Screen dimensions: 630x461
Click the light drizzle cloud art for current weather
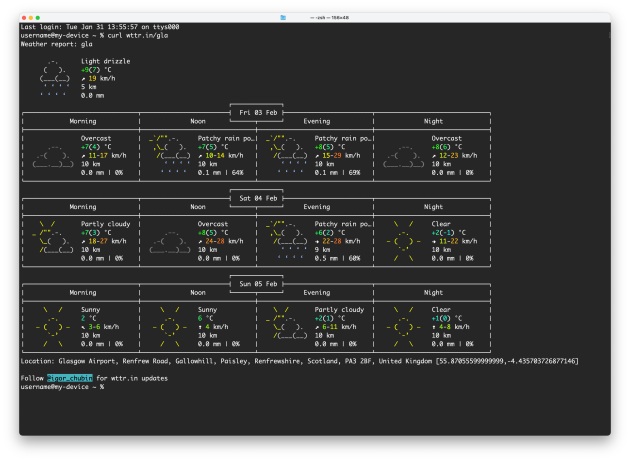55,78
